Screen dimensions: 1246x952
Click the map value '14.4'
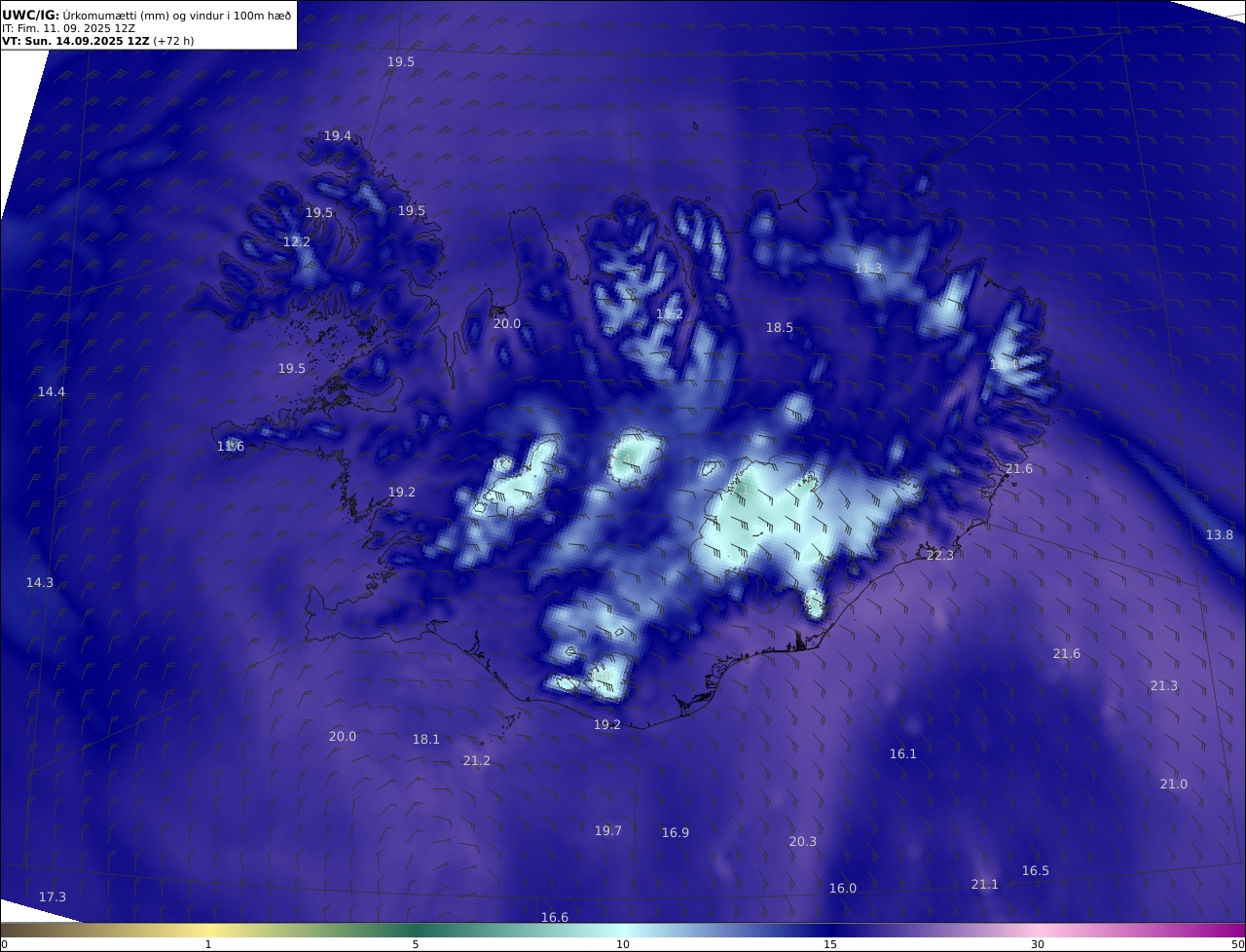pyautogui.click(x=52, y=392)
